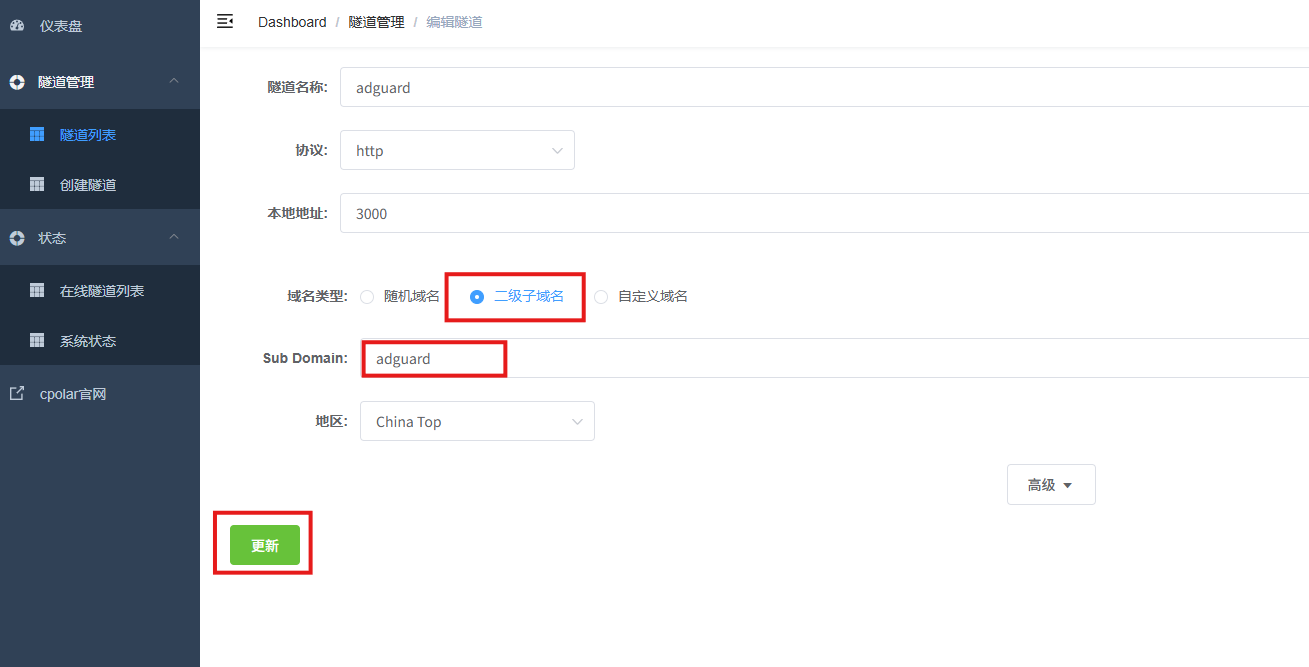The image size is (1309, 667).
Task: Click the 隧道列表 table icon
Action: pyautogui.click(x=37, y=134)
